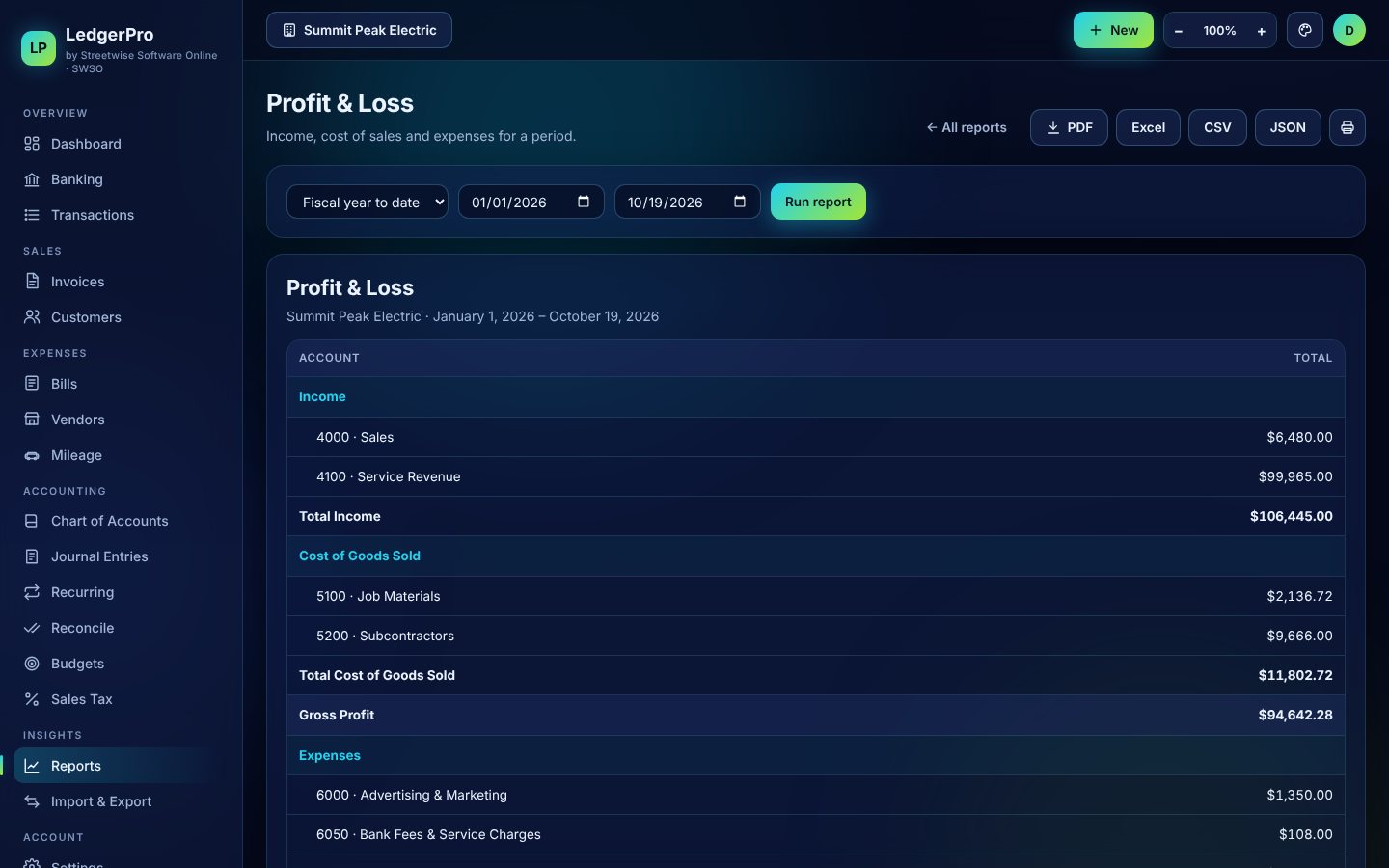This screenshot has width=1389, height=868.
Task: Click the Chart of Accounts icon
Action: click(x=32, y=521)
